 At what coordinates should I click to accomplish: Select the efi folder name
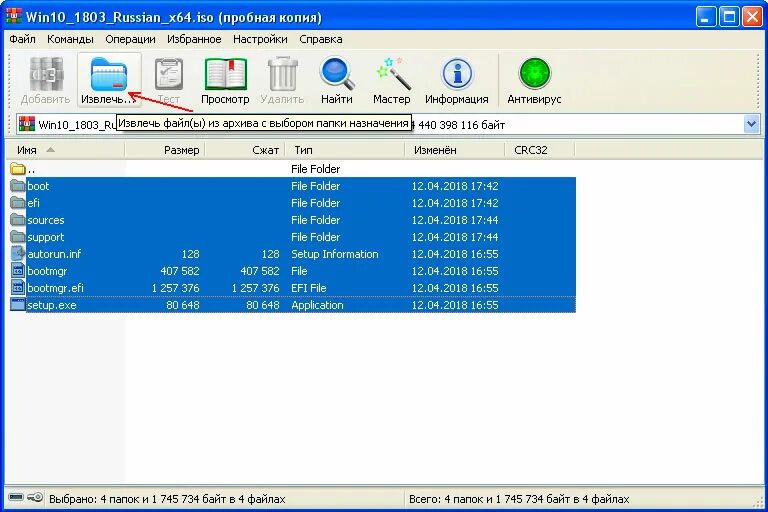coord(33,203)
